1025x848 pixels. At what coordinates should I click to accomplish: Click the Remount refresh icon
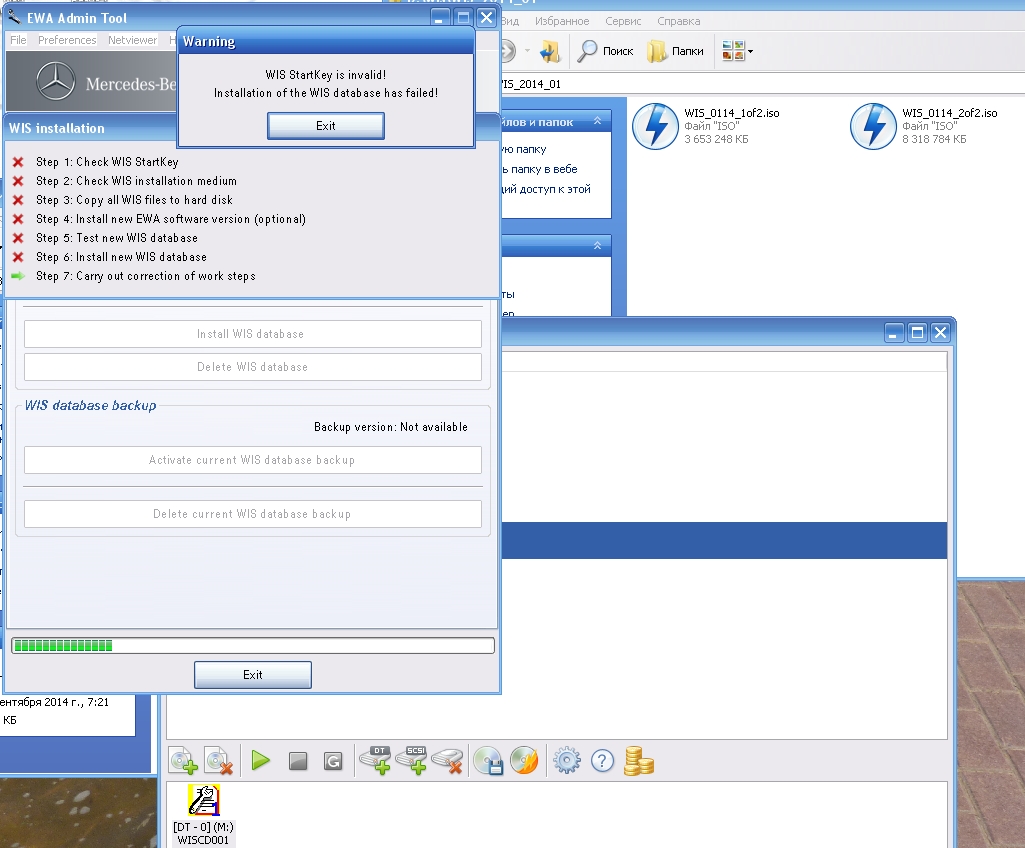coord(333,761)
